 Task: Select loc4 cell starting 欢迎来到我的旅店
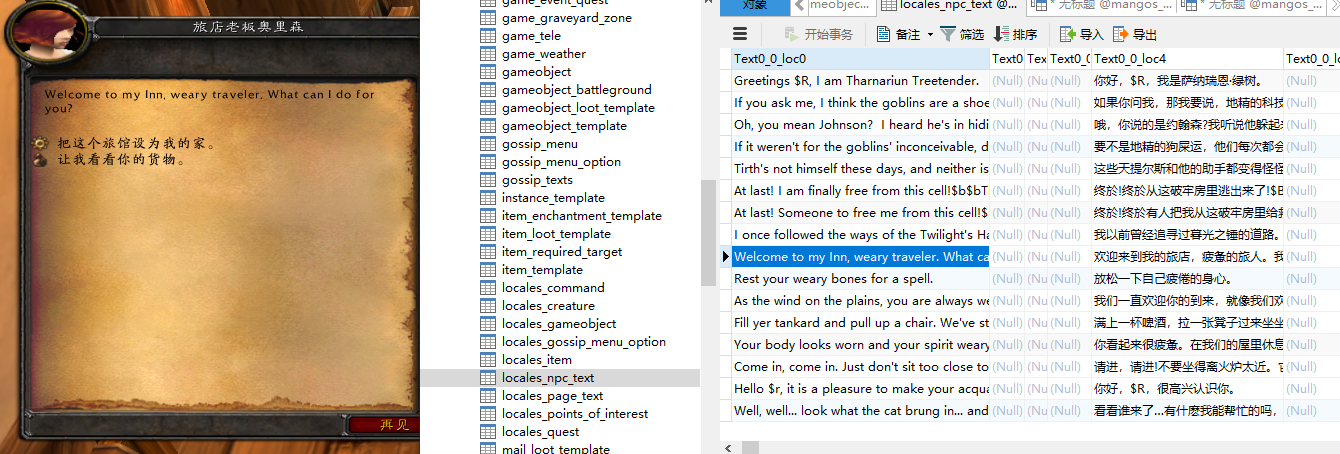[x=1186, y=256]
